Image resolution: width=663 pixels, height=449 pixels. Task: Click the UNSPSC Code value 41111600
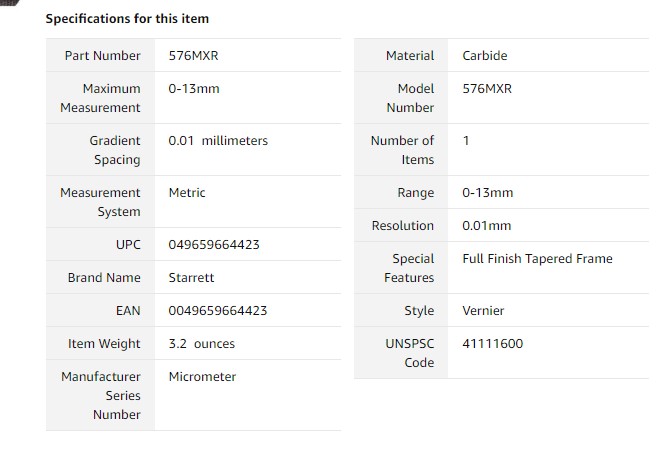[493, 343]
